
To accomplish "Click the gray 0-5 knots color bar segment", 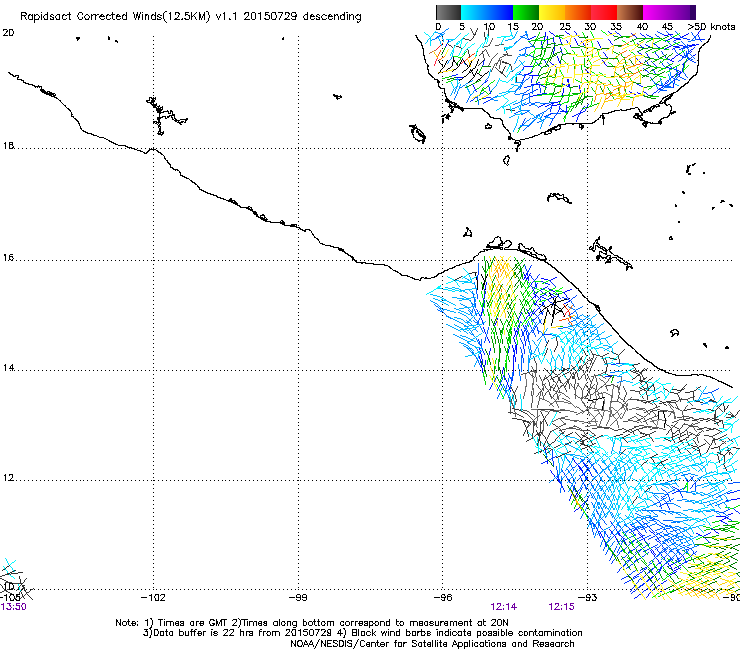I will 448,12.
